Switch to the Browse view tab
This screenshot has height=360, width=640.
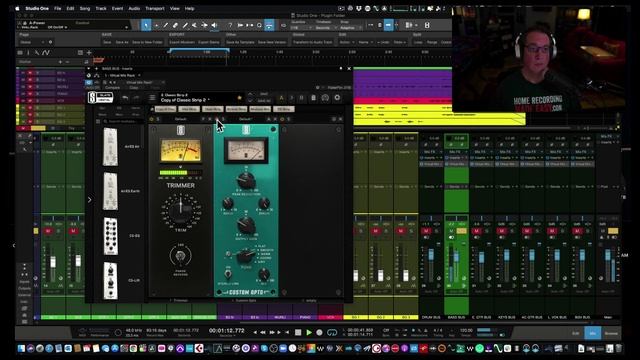[x=611, y=333]
